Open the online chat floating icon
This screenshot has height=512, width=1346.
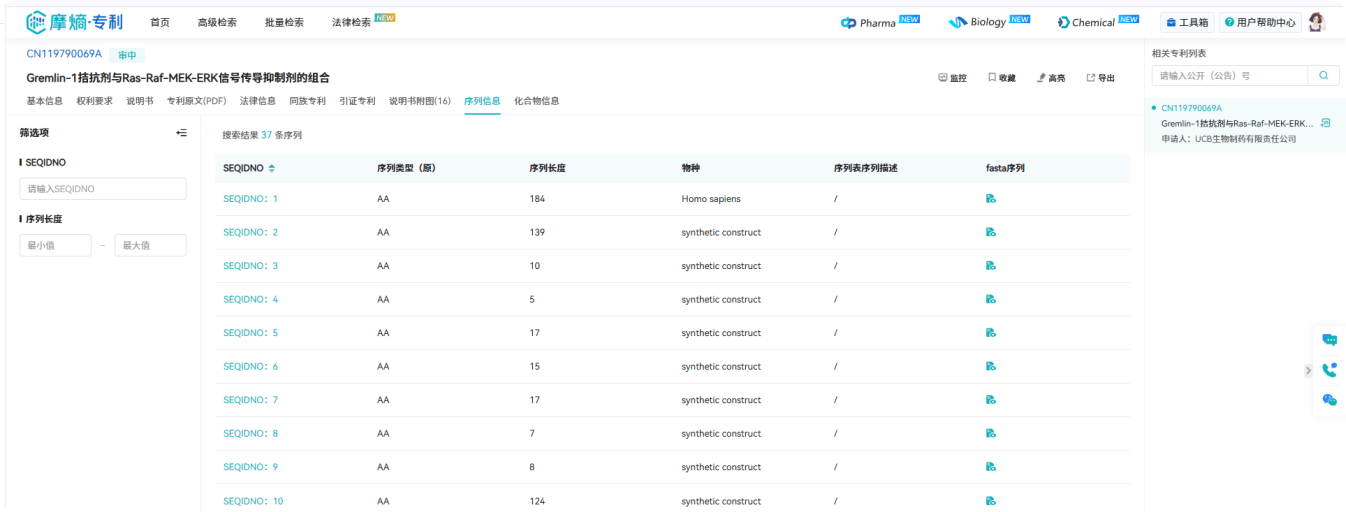click(1329, 340)
